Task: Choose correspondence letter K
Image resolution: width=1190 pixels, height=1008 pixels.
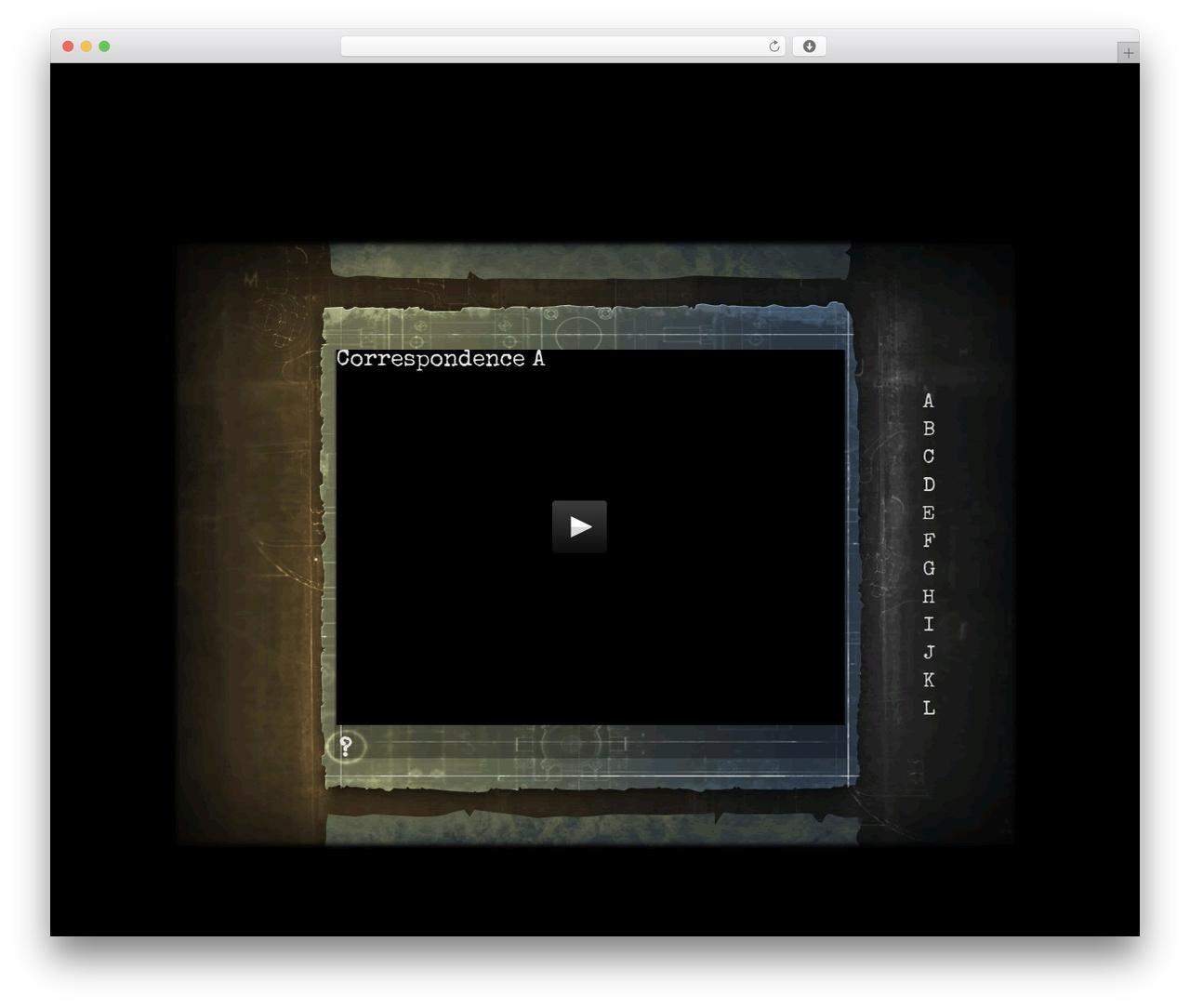Action: [x=928, y=680]
